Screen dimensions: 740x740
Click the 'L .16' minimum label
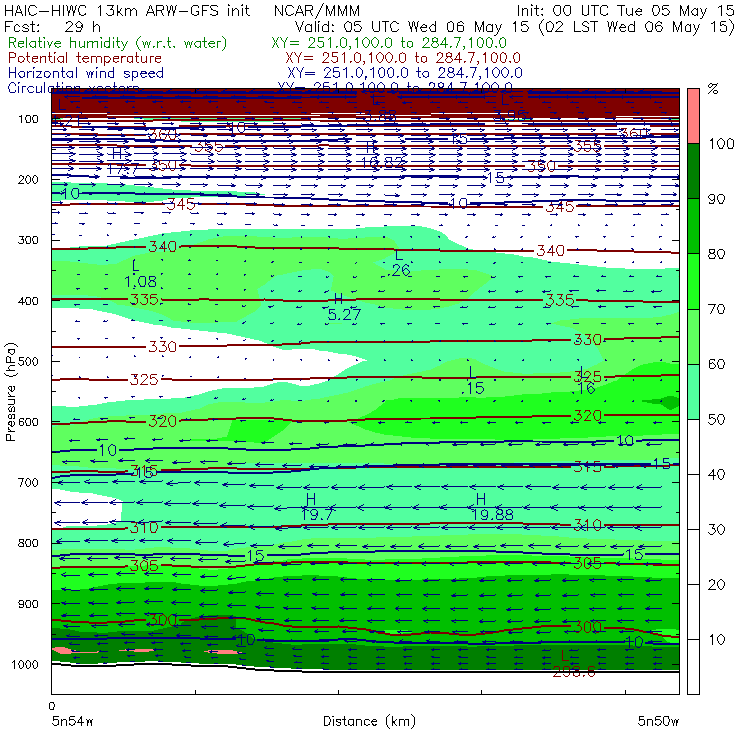coord(585,381)
